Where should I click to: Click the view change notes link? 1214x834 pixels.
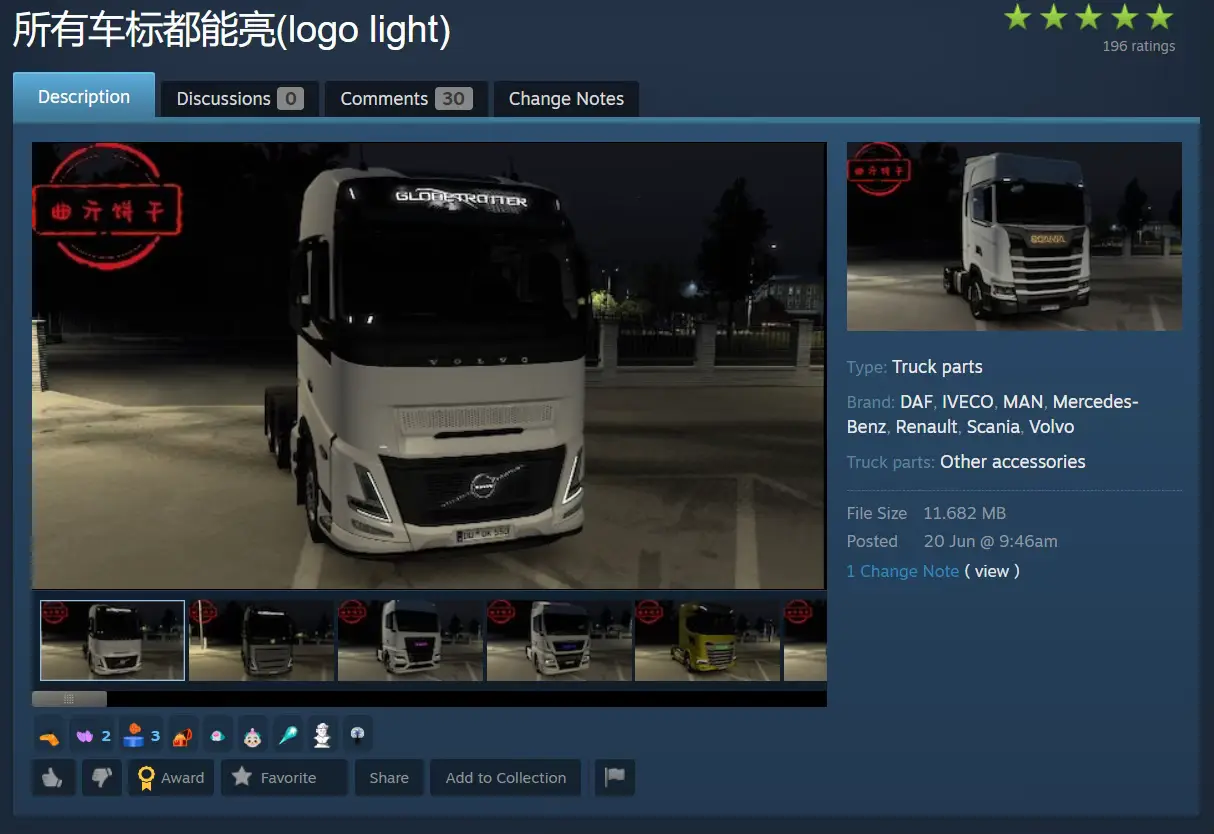pos(992,571)
